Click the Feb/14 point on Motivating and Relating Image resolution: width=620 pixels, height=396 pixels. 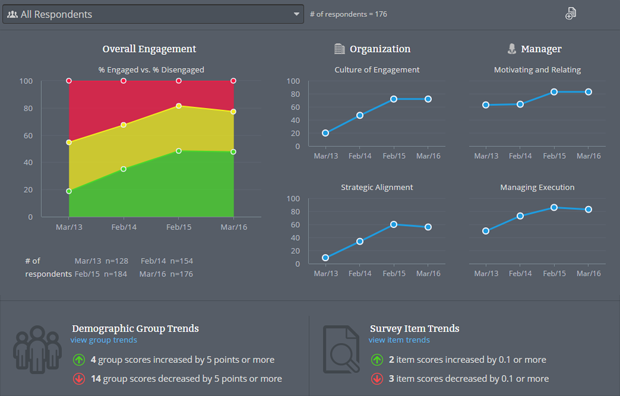tap(520, 104)
